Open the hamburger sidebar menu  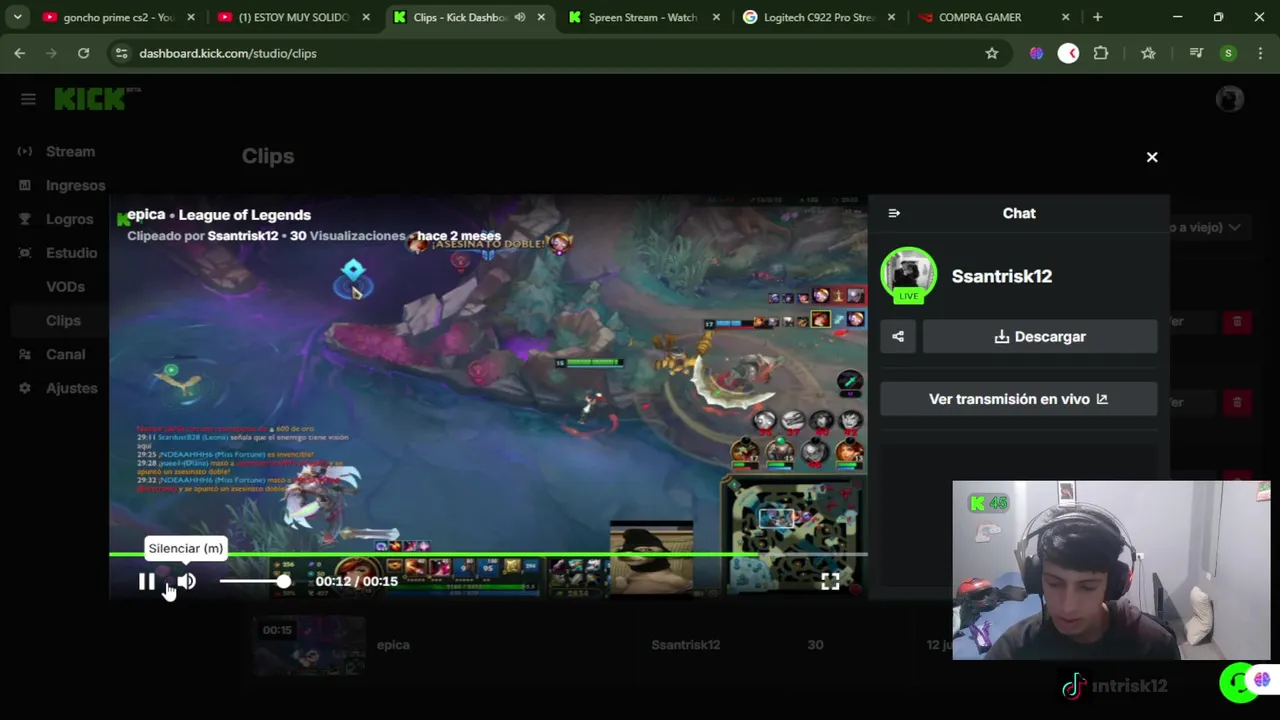pyautogui.click(x=28, y=99)
